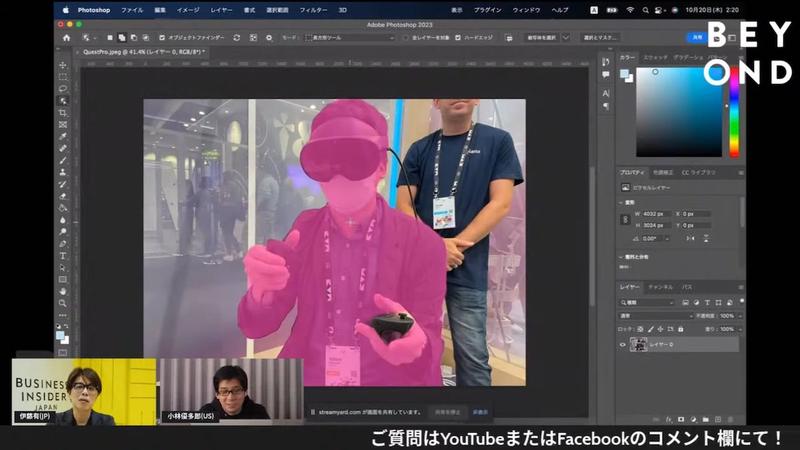Screen dimensions: 800x450
Task: Switch to the CC ライブラリ tab
Action: 698,172
